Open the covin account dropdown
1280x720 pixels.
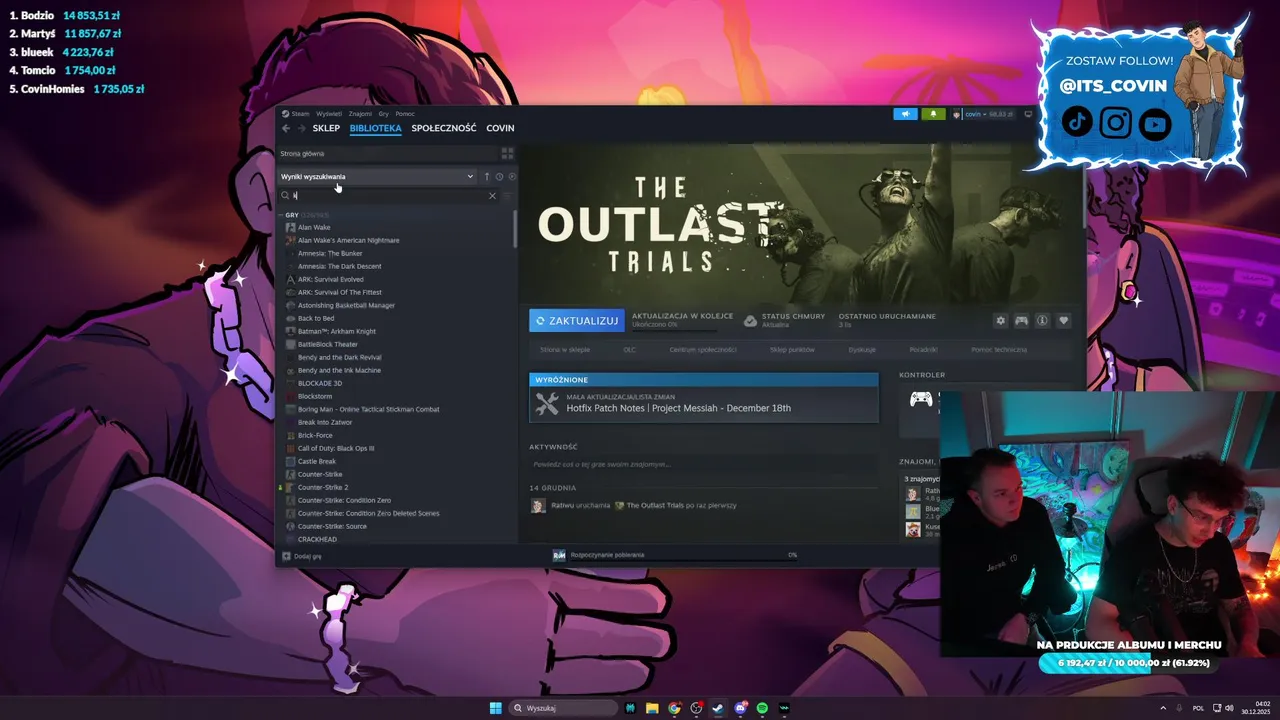pyautogui.click(x=982, y=114)
